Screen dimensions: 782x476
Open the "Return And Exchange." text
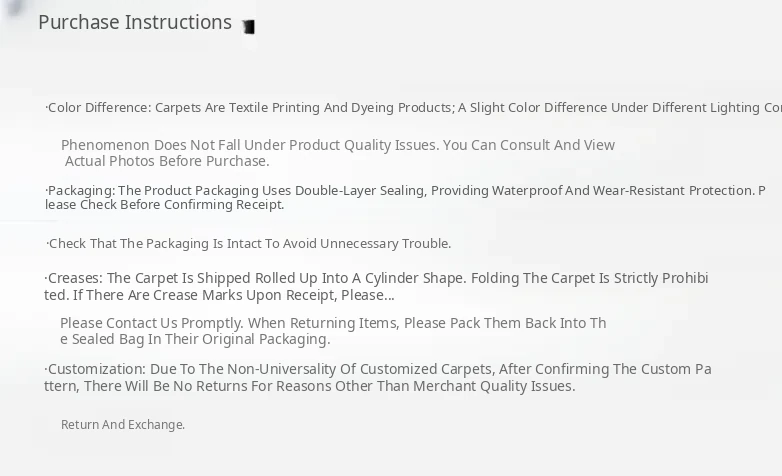(x=123, y=425)
